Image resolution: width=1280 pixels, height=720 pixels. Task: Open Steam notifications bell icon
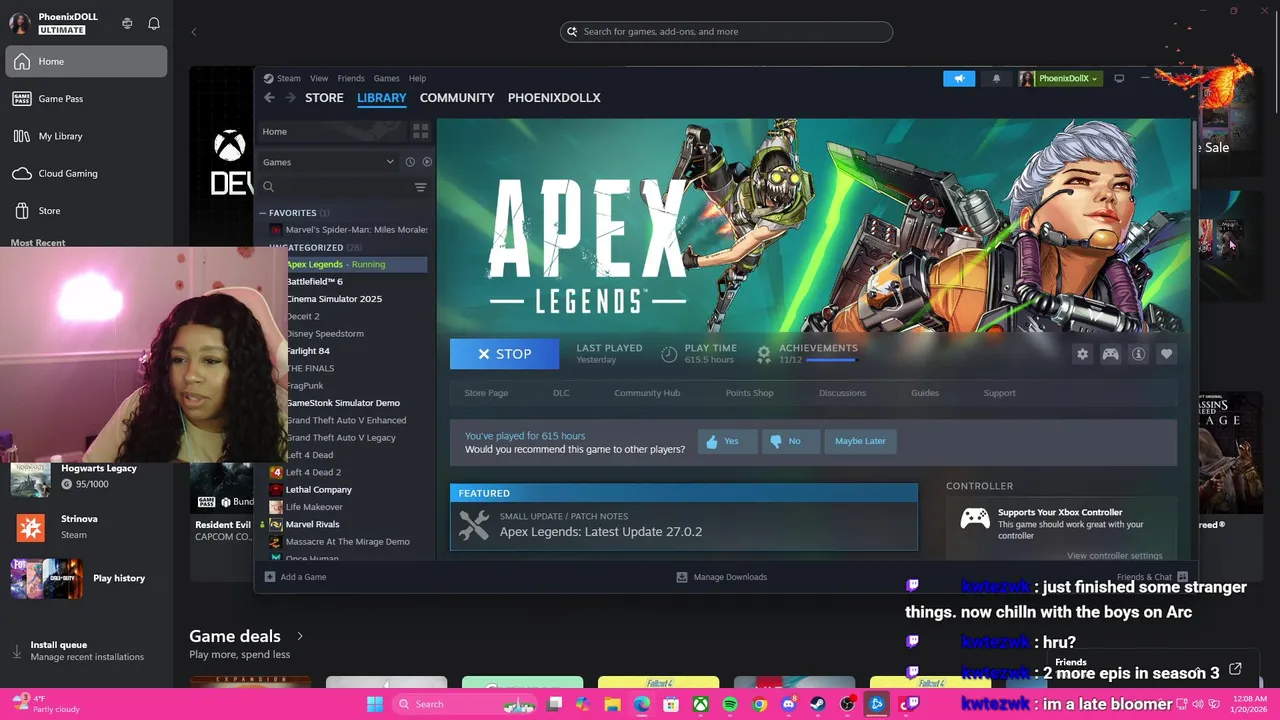(x=996, y=78)
